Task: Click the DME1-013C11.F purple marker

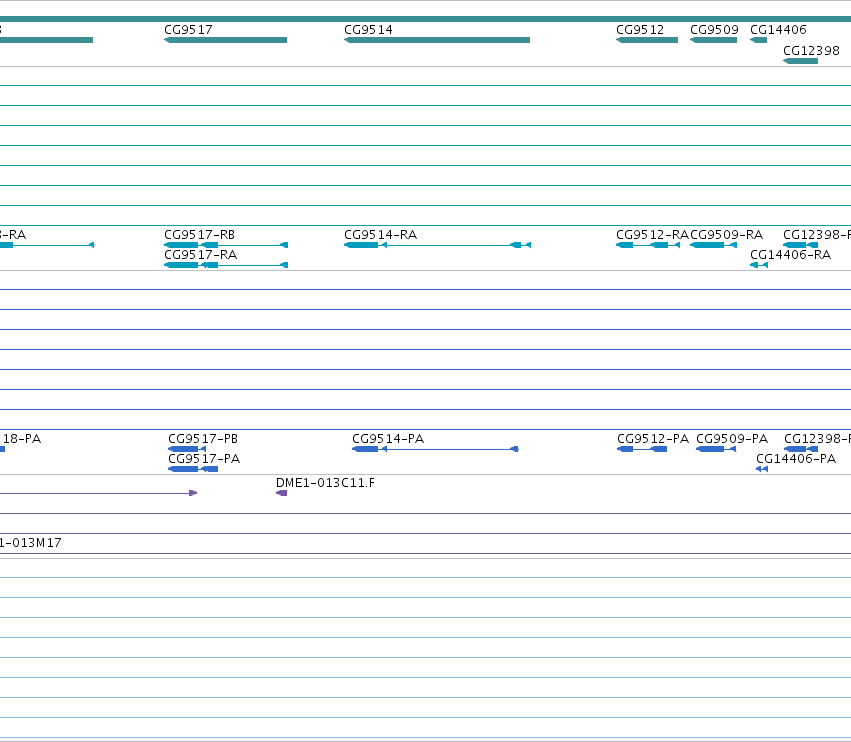Action: pyautogui.click(x=282, y=493)
